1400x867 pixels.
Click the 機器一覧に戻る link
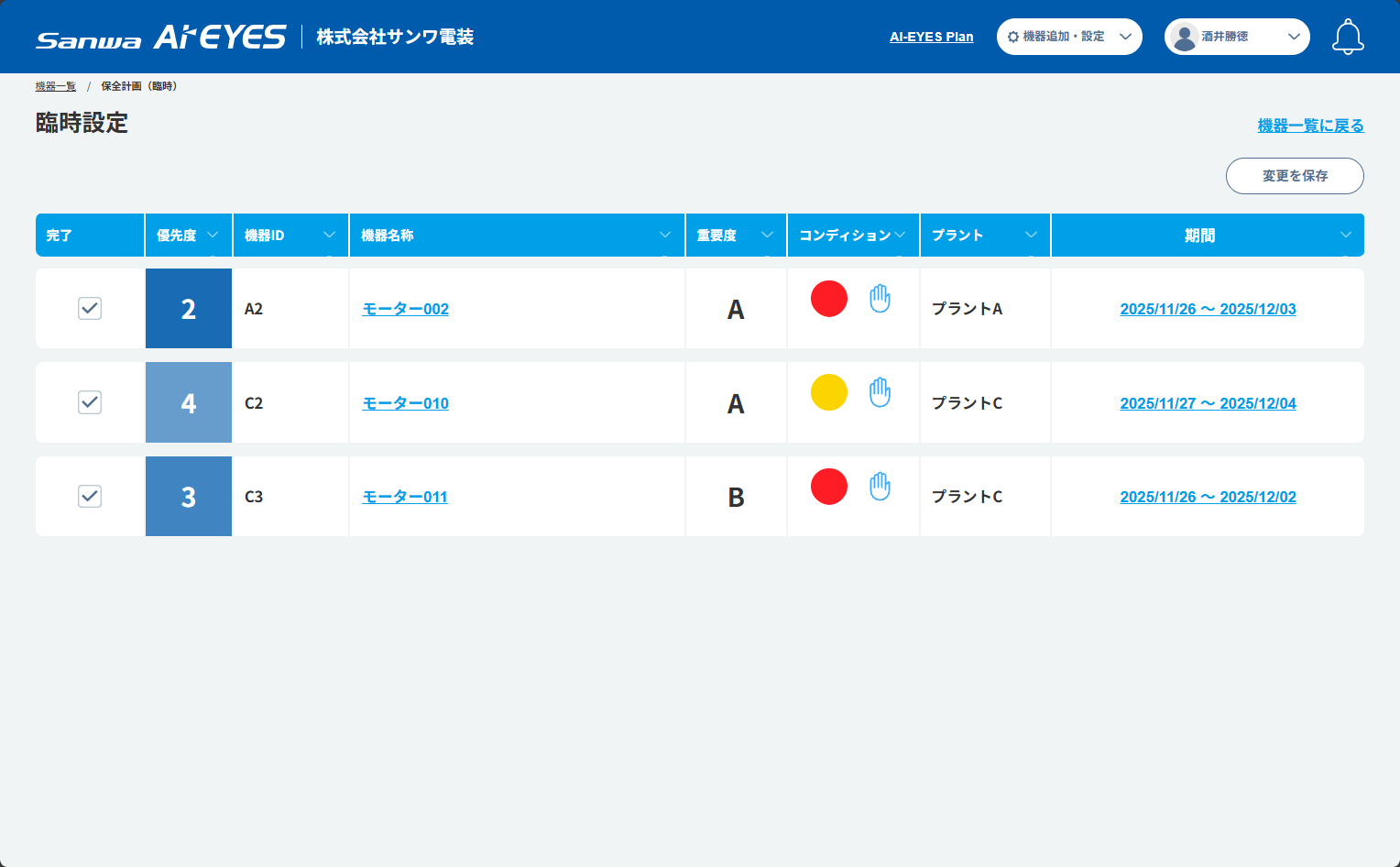[1309, 125]
